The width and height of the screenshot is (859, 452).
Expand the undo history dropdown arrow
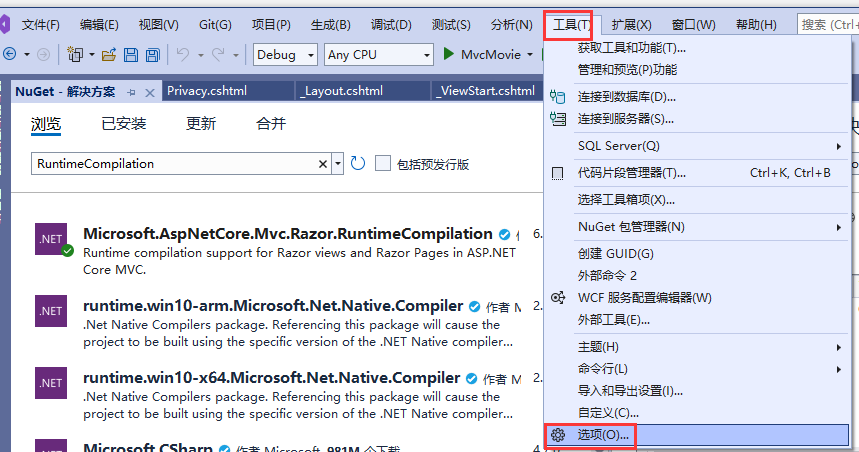pyautogui.click(x=201, y=55)
